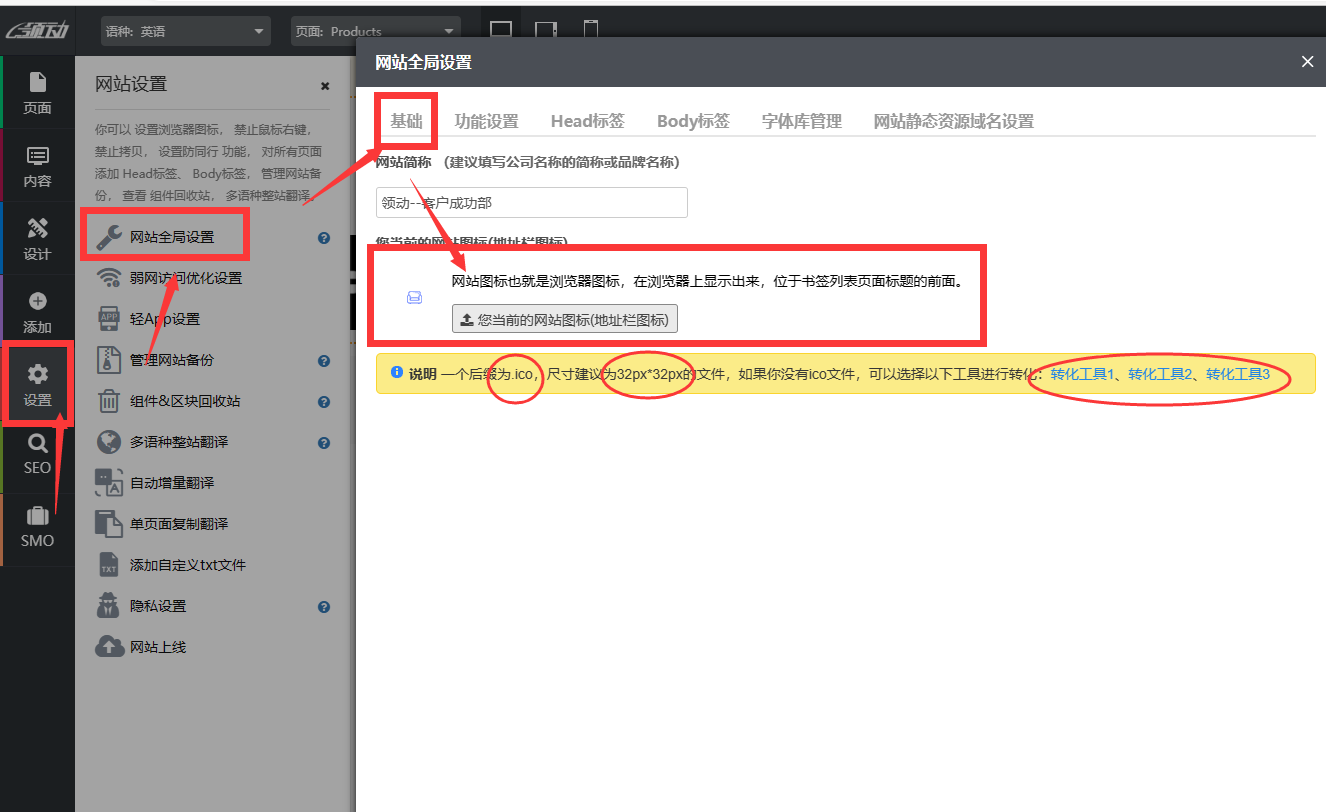Switch to the Head标签 tab
This screenshot has height=812, width=1326.
[587, 121]
